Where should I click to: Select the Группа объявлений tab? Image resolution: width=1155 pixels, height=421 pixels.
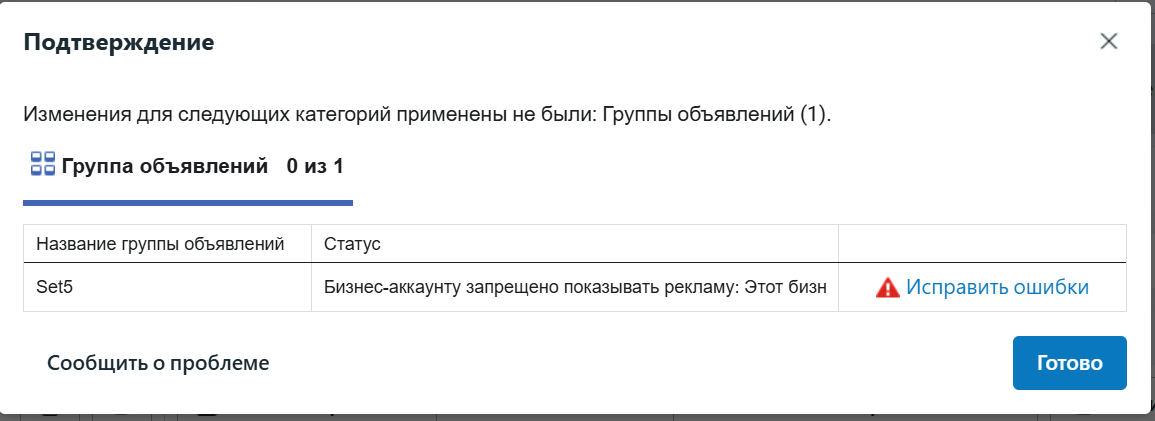[x=165, y=165]
